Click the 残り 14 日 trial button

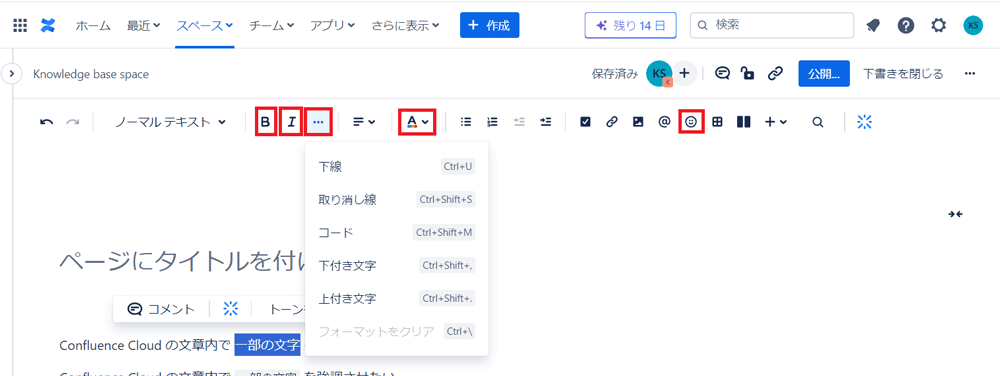pyautogui.click(x=631, y=25)
